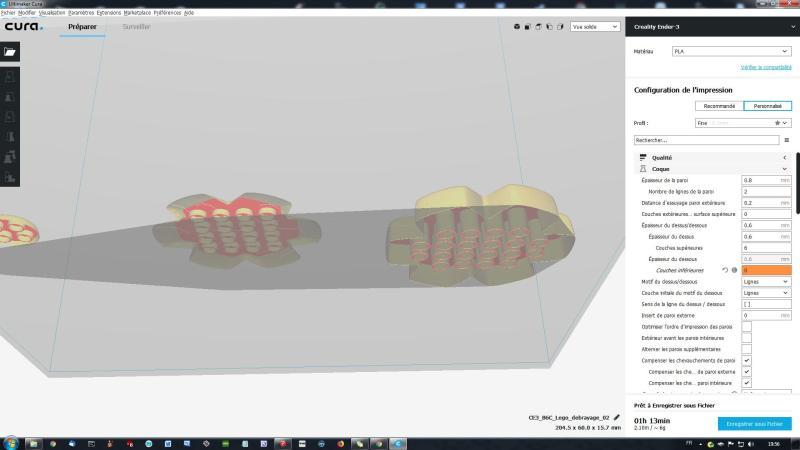
Task: Click pencil icon to rename the print job
Action: click(616, 417)
